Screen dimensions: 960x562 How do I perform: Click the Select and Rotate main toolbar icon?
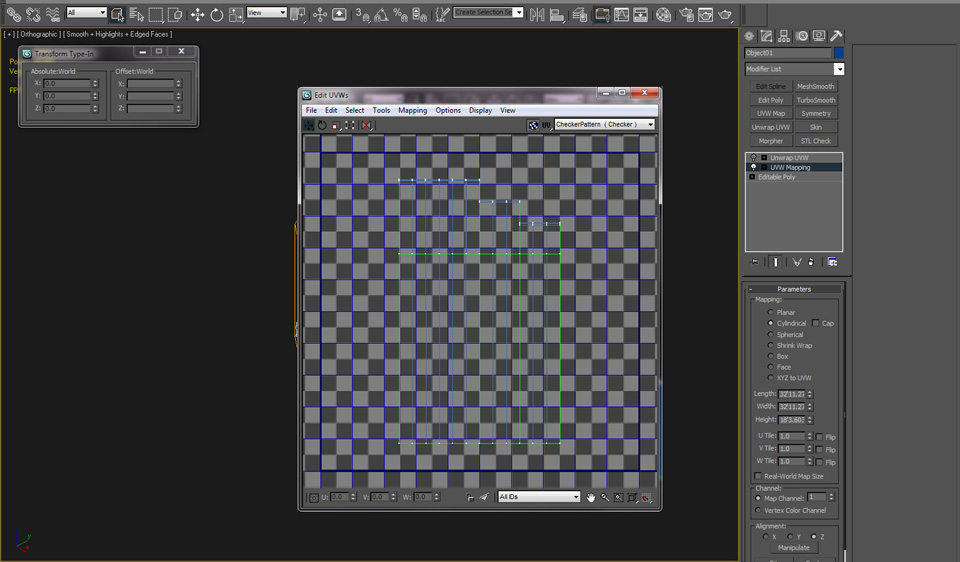tap(216, 15)
